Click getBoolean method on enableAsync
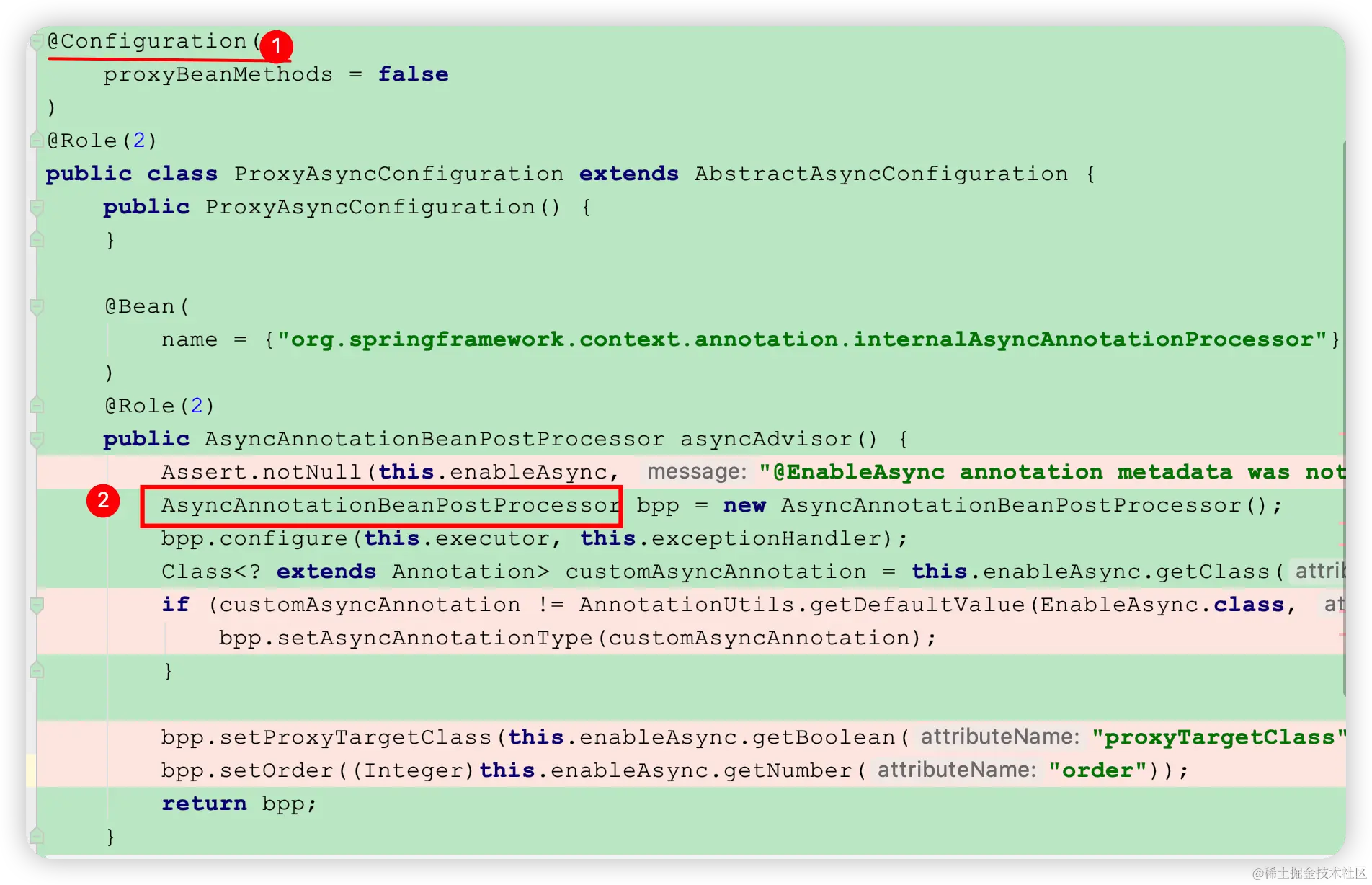 tap(824, 737)
